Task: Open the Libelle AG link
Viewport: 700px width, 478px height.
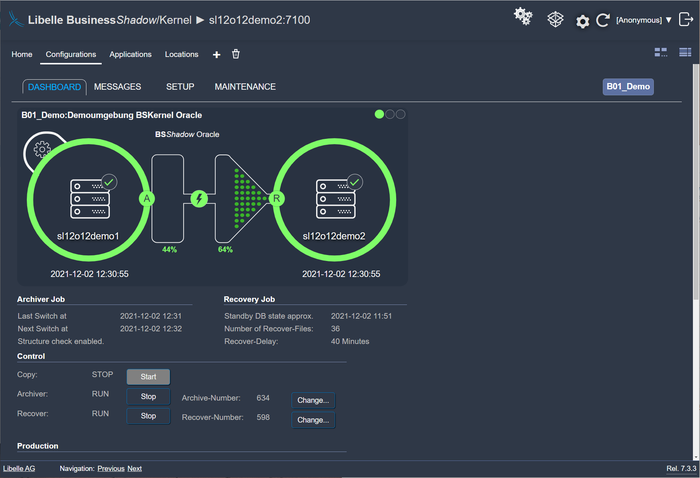Action: pyautogui.click(x=19, y=468)
